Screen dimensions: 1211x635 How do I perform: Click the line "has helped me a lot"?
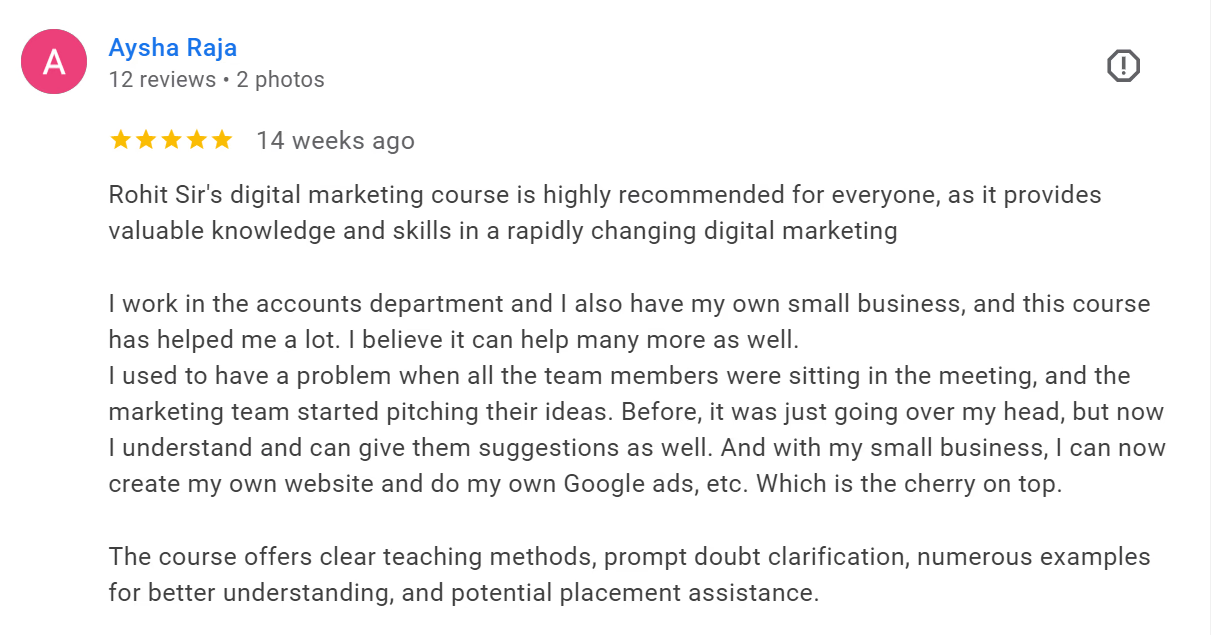coord(453,340)
